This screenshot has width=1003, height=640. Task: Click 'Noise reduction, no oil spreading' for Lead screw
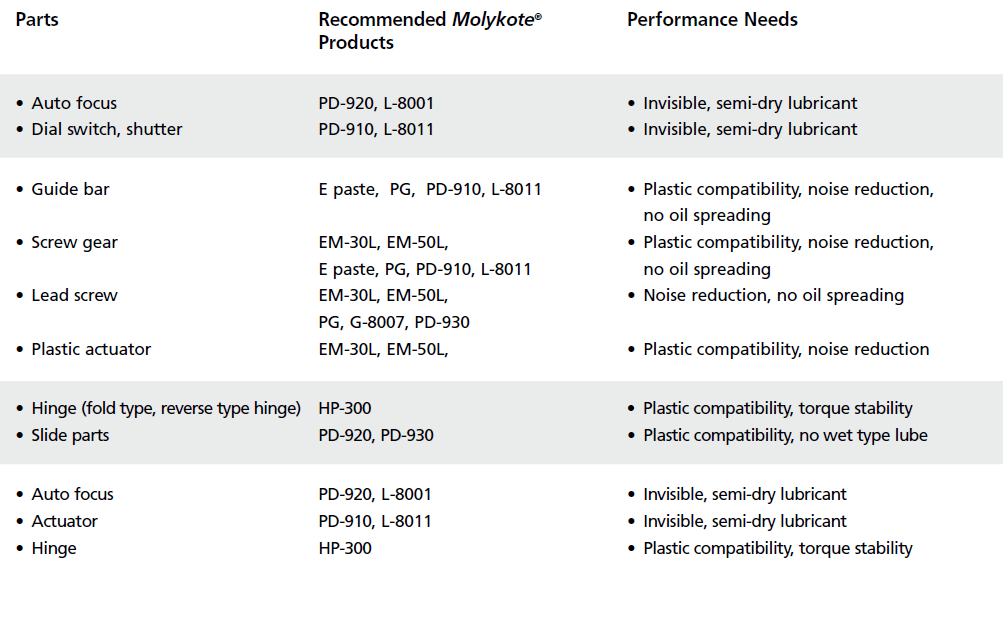pyautogui.click(x=773, y=295)
